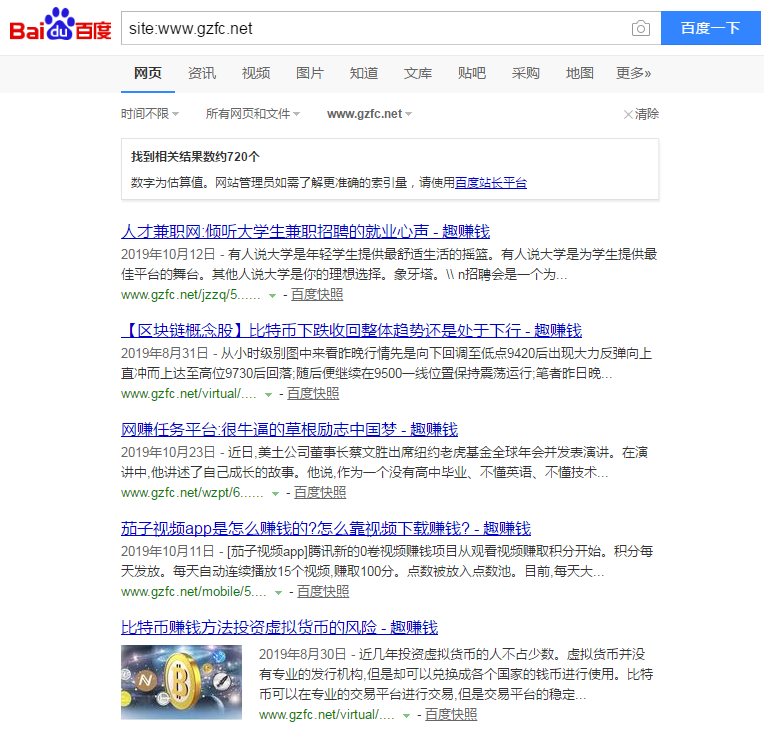Click the www.gzfc.net/jzzq/5 URL
The width and height of the screenshot is (764, 737).
tap(191, 295)
